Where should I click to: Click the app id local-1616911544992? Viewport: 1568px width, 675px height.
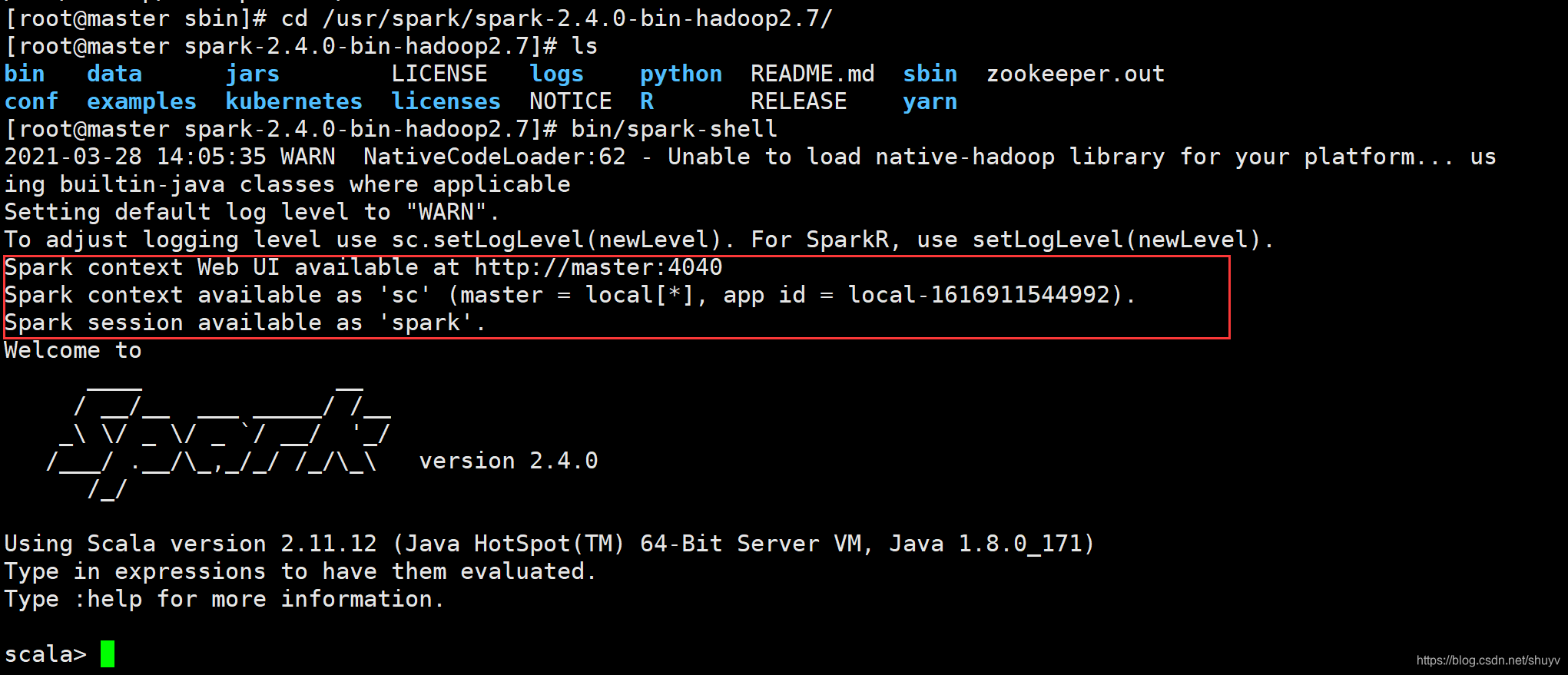[x=980, y=295]
